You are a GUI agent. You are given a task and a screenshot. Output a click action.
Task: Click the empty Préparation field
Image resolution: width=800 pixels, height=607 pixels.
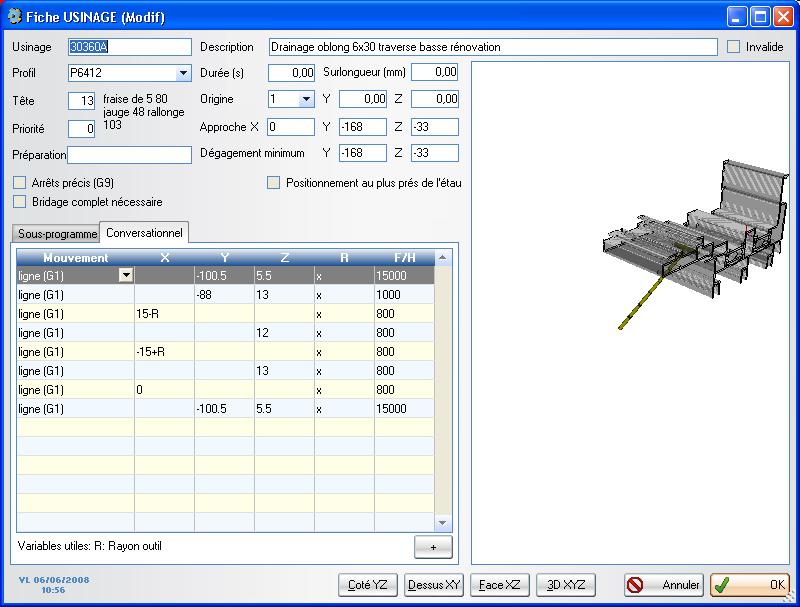(x=130, y=155)
